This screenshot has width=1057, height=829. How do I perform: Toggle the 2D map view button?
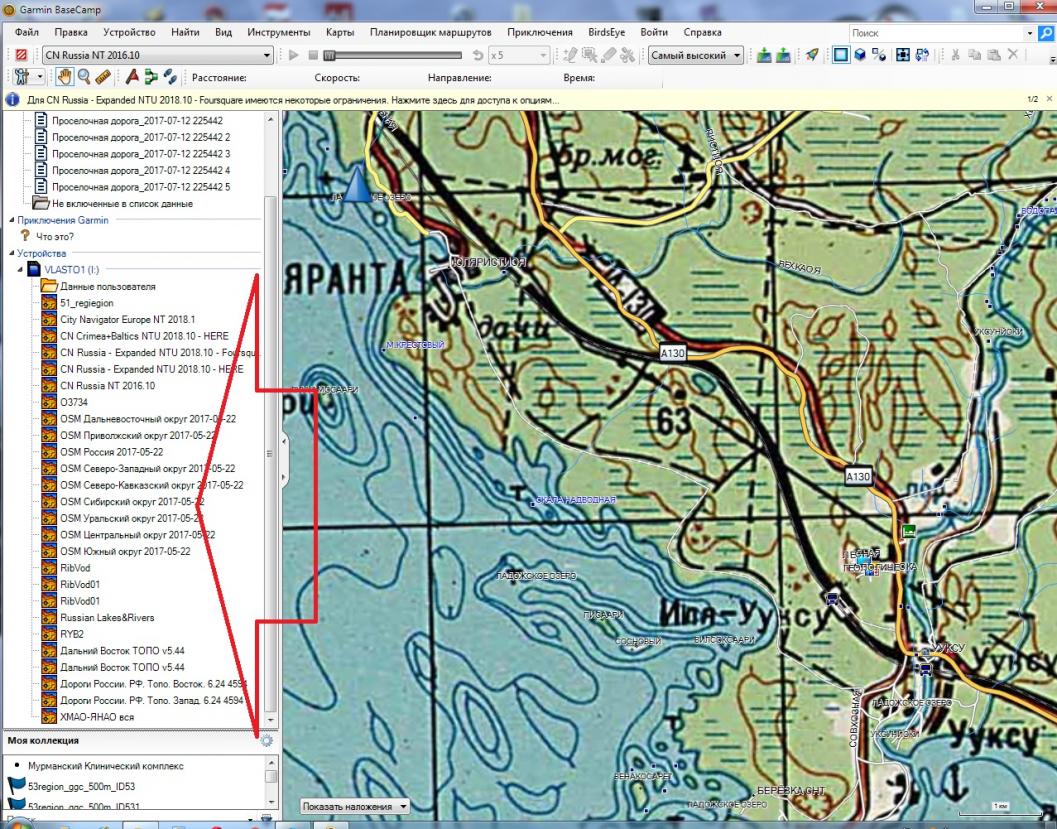coord(840,55)
